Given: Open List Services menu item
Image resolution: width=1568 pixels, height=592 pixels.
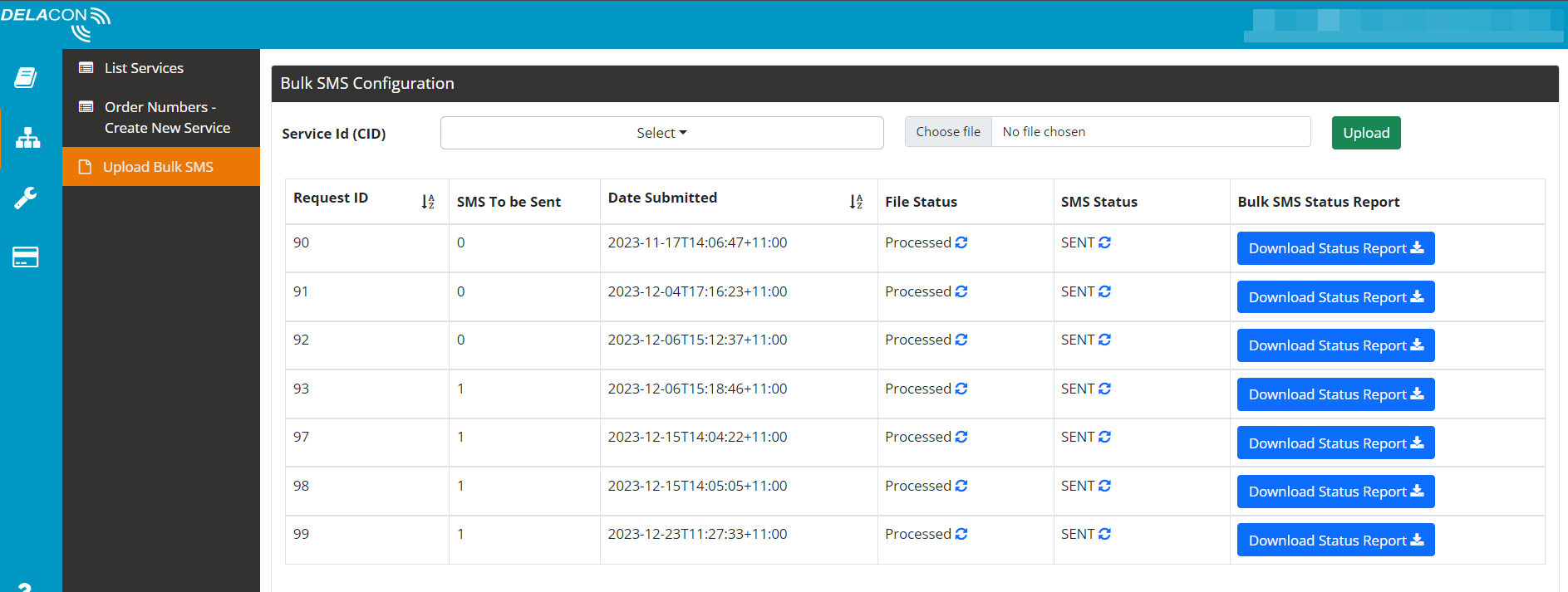Looking at the screenshot, I should [160, 68].
